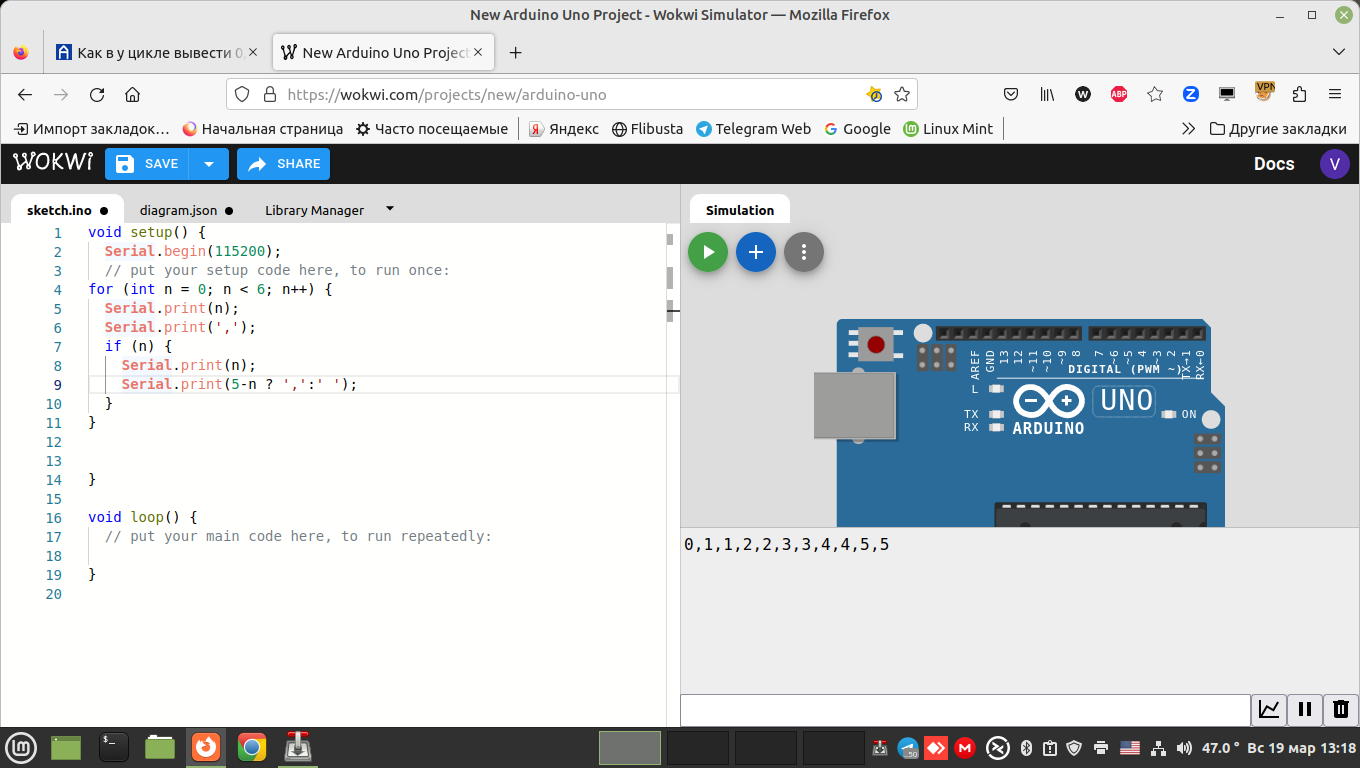Focus the serial monitor input field
Viewport: 1360px width, 768px height.
tap(966, 710)
